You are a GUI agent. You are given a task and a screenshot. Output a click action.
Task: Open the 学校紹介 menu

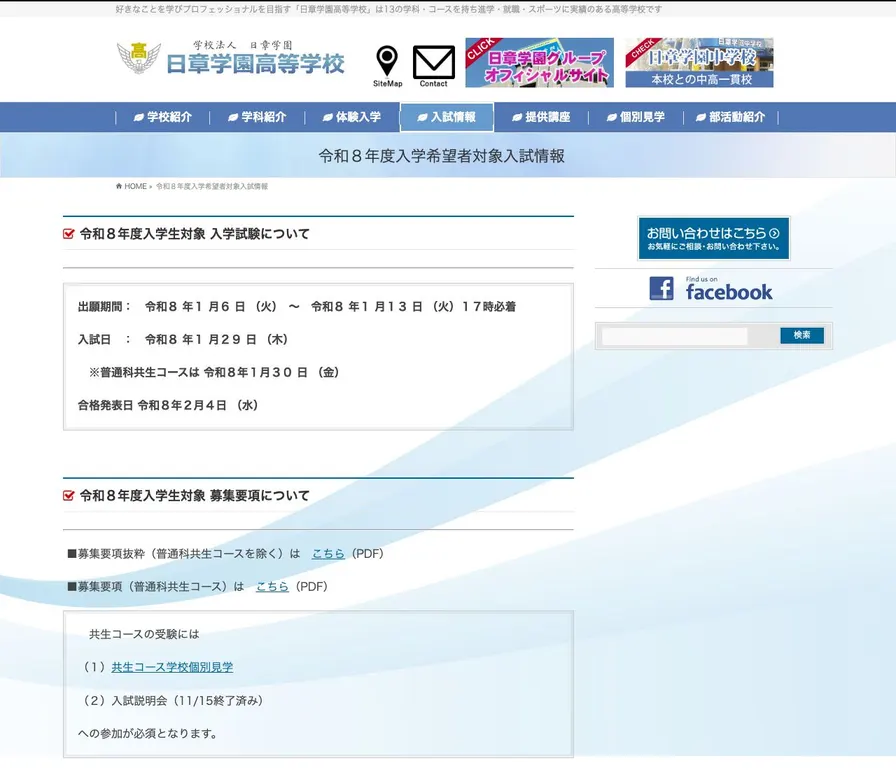click(163, 117)
